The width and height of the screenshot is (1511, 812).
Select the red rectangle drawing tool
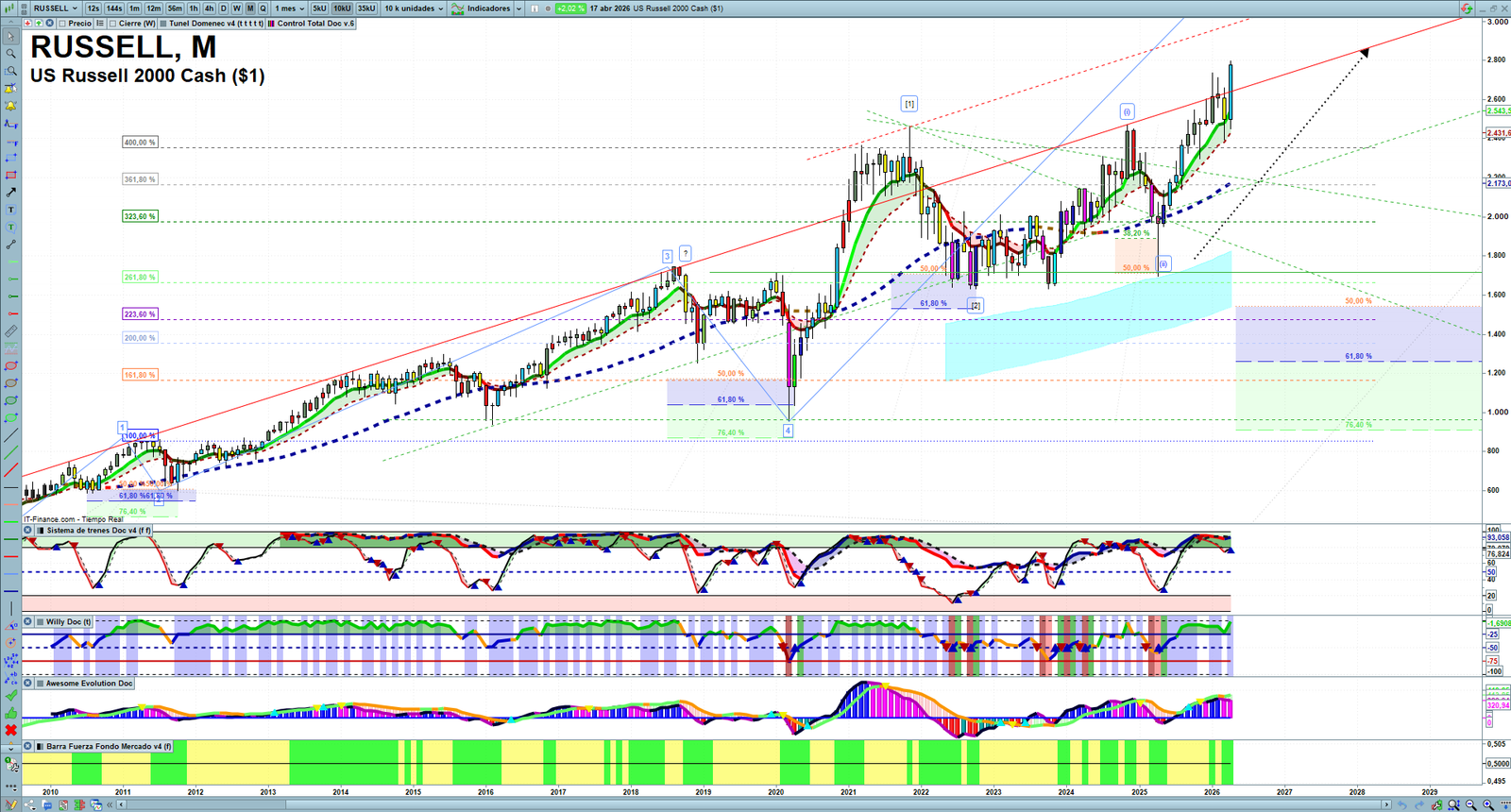click(x=10, y=176)
